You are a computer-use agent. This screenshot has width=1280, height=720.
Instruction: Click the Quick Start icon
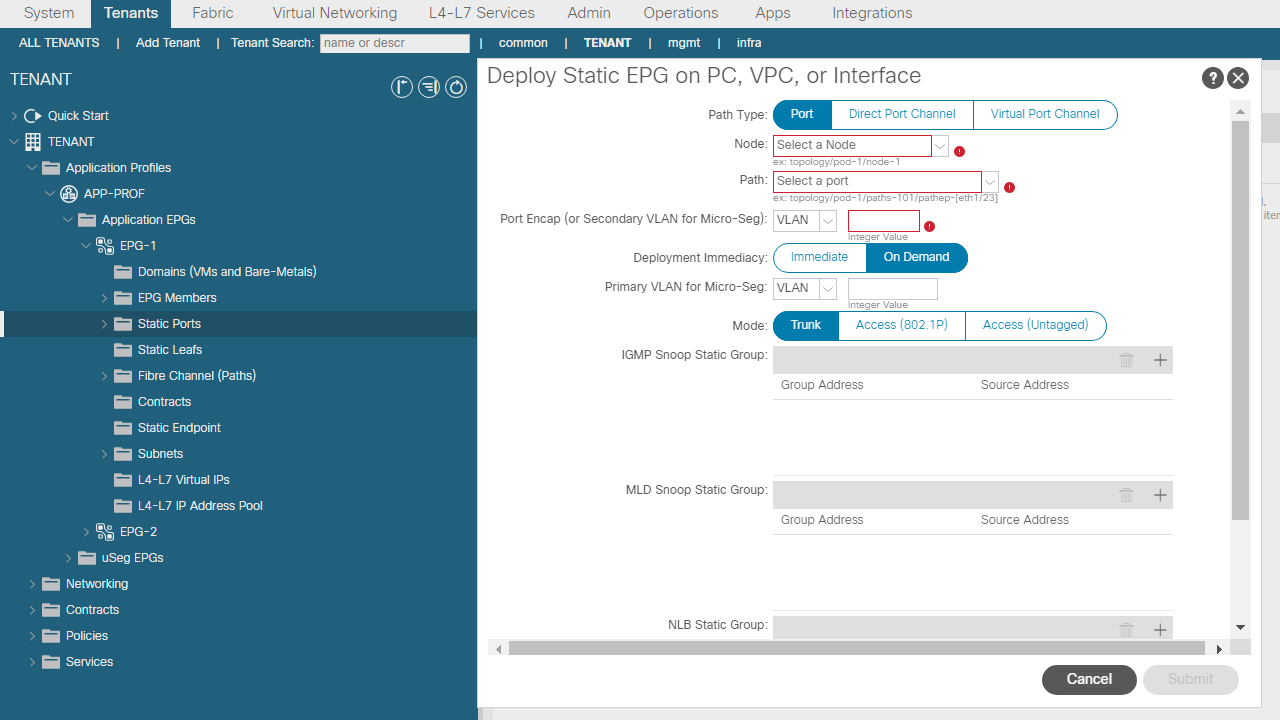pyautogui.click(x=33, y=116)
